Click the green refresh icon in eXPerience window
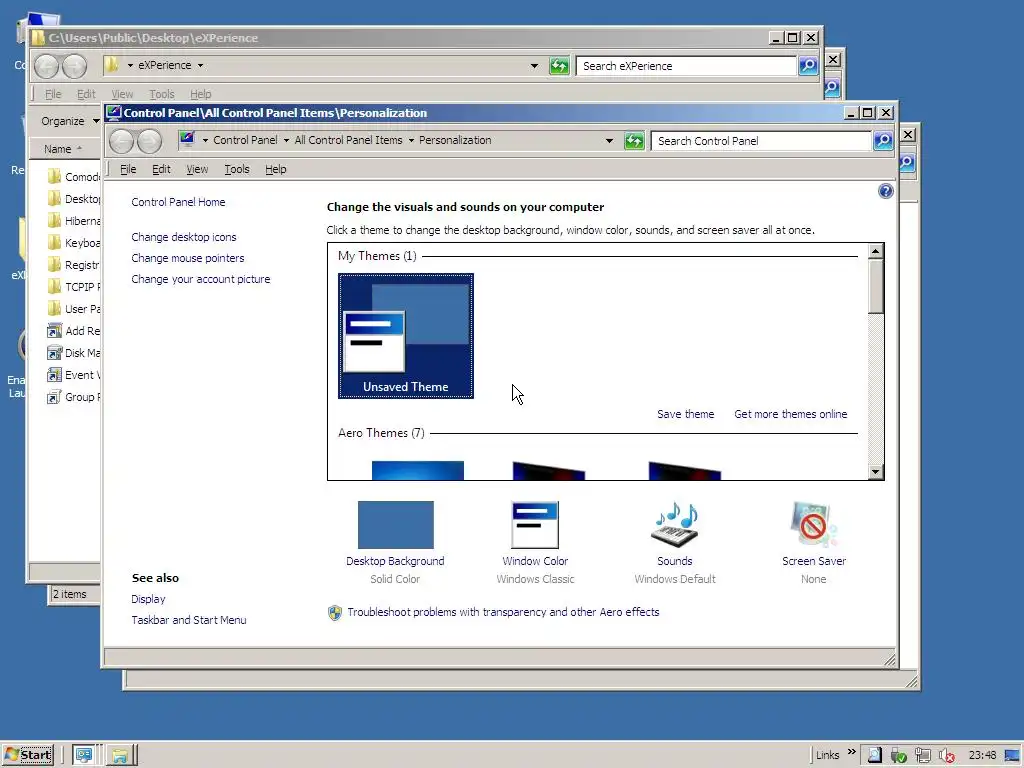 coord(559,65)
